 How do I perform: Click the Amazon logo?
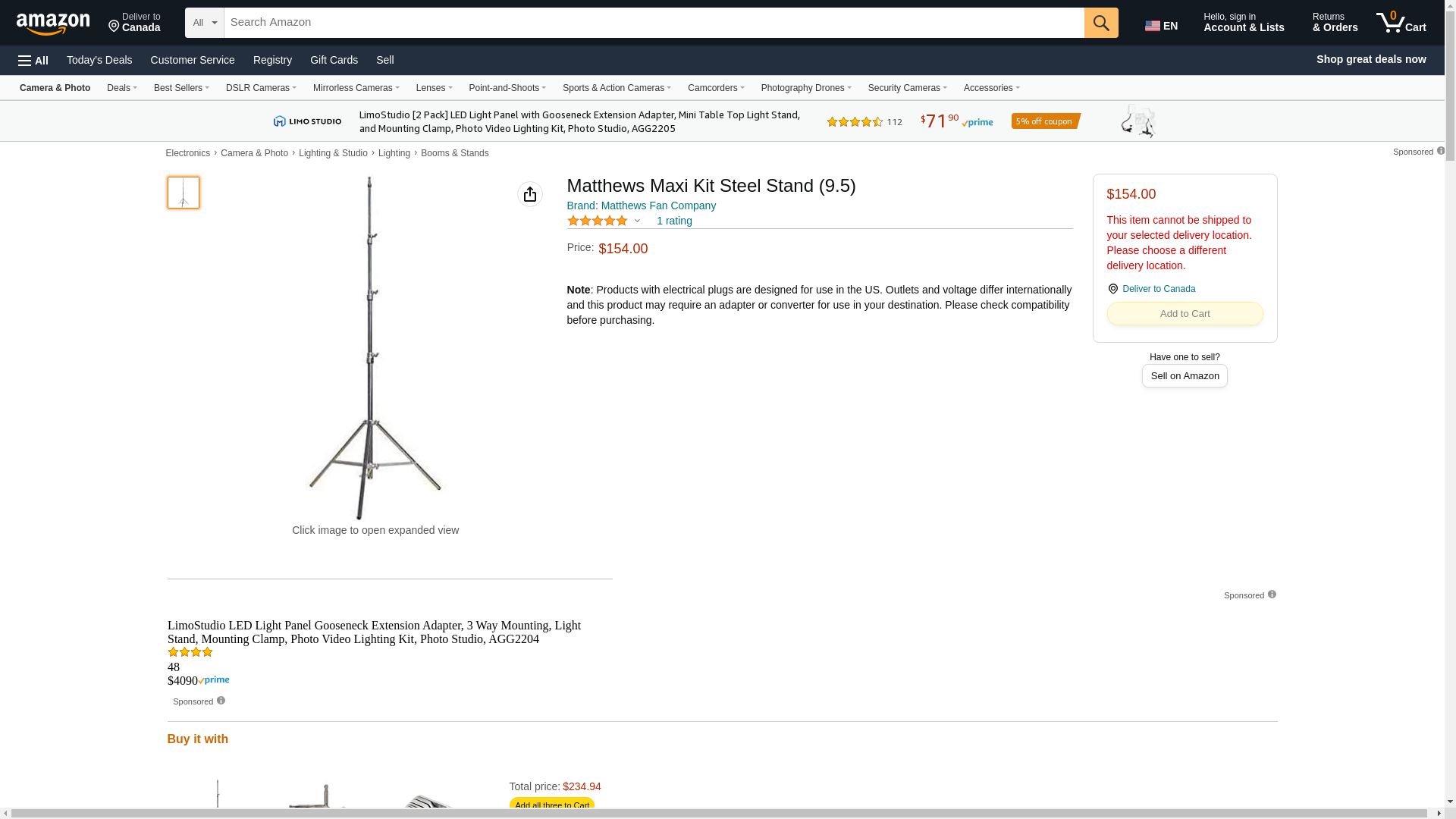[53, 24]
